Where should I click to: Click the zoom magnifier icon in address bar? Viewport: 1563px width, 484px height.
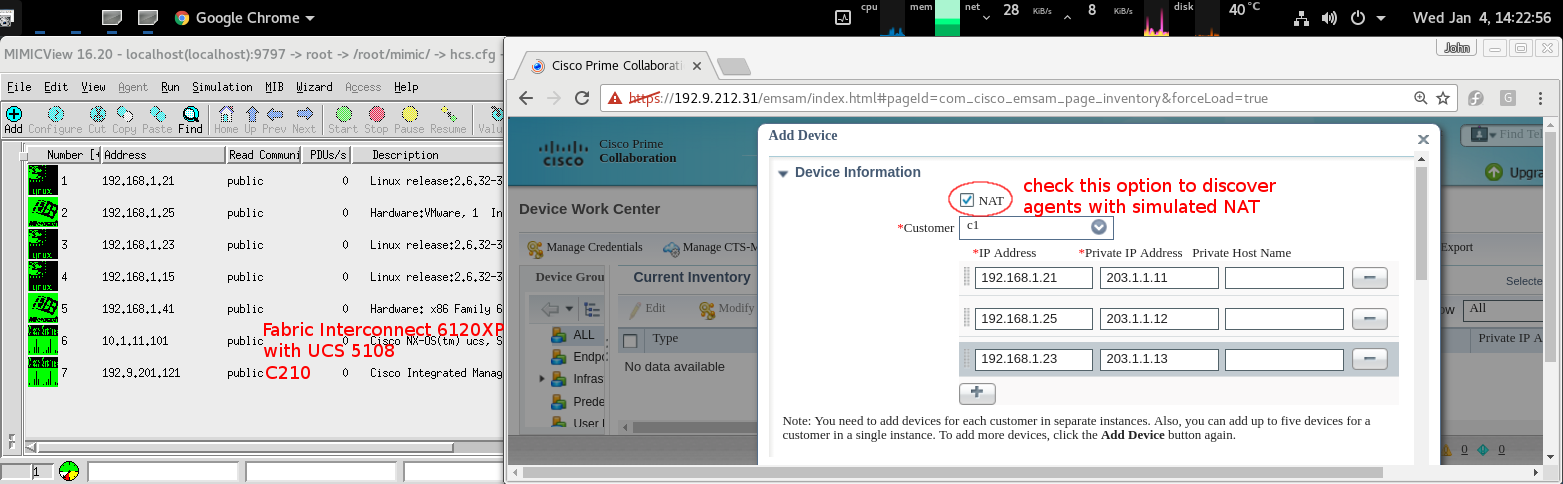(x=1421, y=98)
